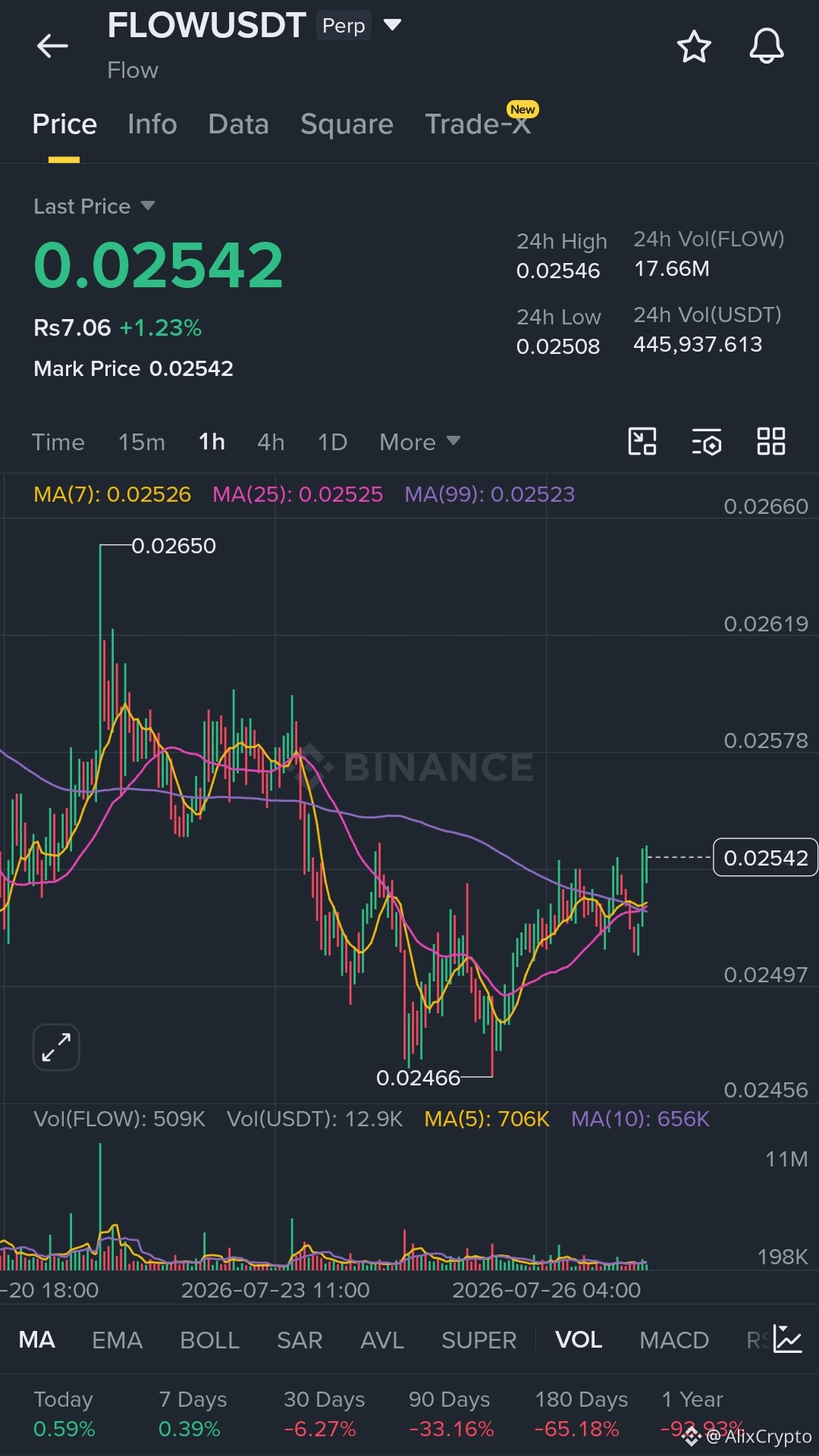This screenshot has height=1456, width=819.
Task: Tap the MA(25): 0.02525 legend
Action: [297, 494]
